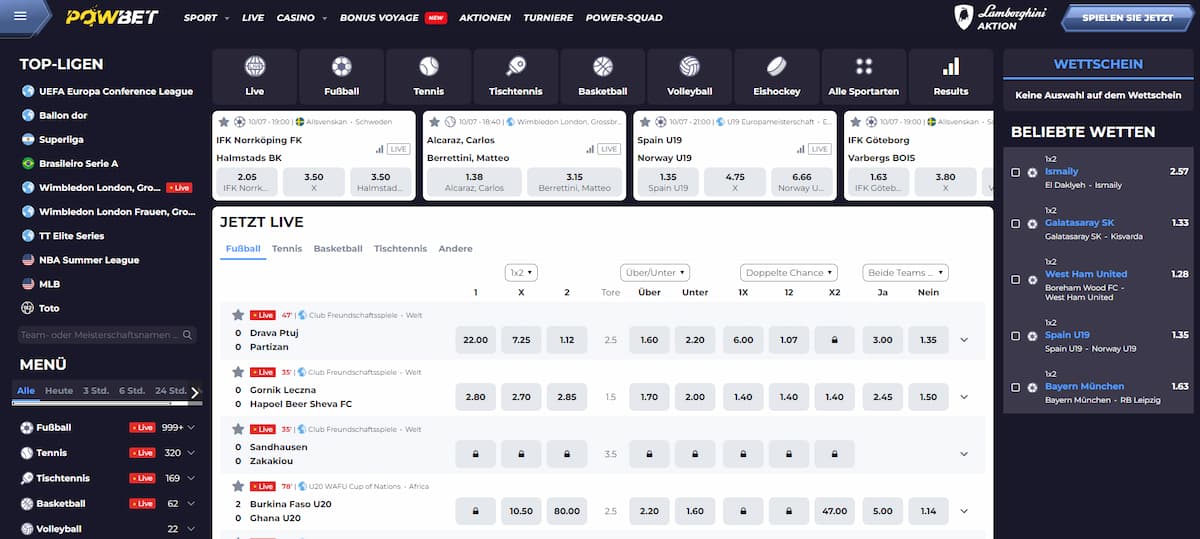Viewport: 1200px width, 539px height.
Task: Open stats icon on Alcaraz card
Action: (590, 149)
